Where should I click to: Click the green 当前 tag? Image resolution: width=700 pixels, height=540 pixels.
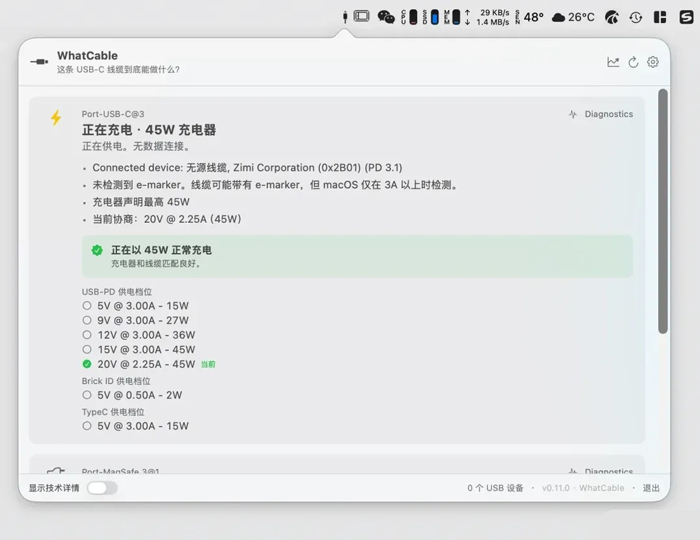[x=208, y=365]
